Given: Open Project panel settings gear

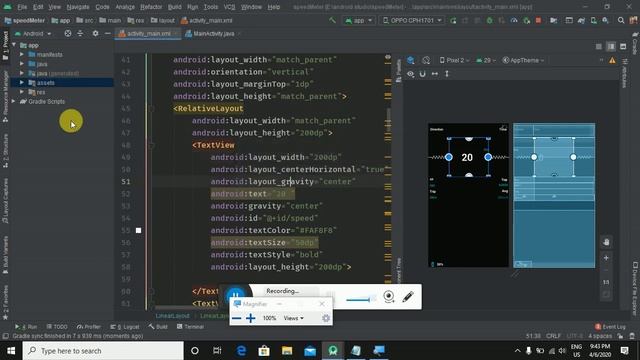Looking at the screenshot, I should [95, 33].
